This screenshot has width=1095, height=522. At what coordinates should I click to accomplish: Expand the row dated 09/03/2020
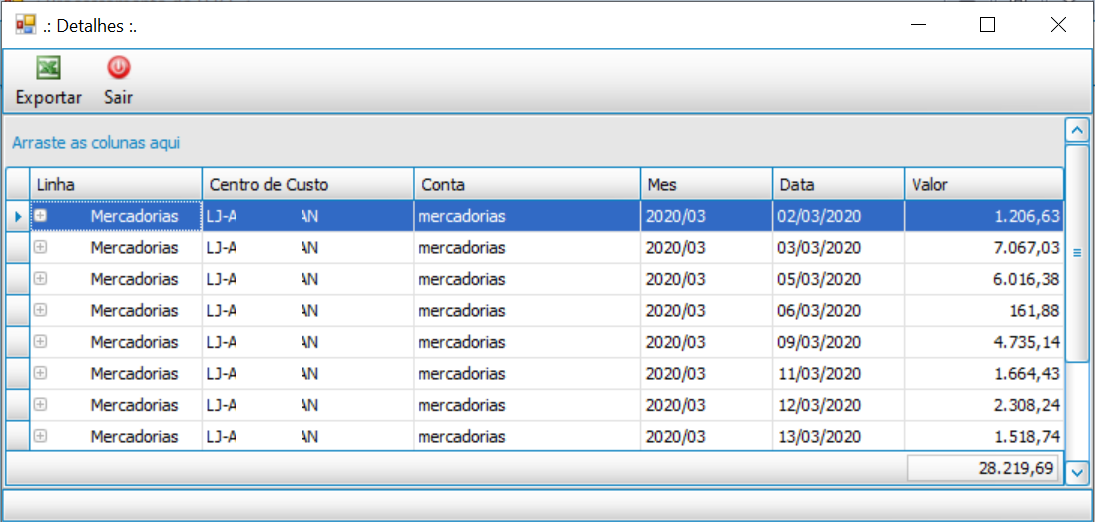(41, 341)
